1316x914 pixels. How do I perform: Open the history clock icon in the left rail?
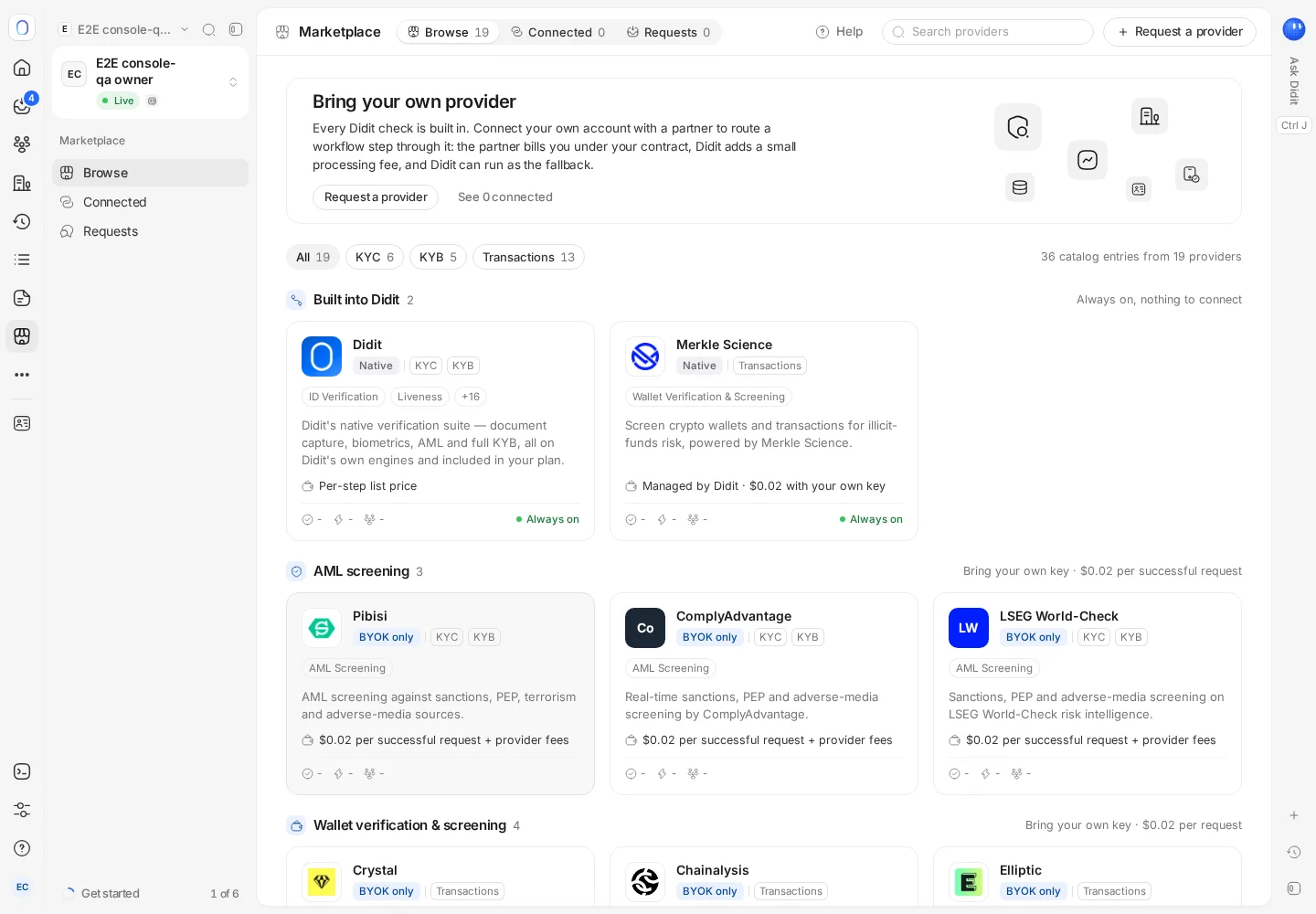(x=22, y=221)
